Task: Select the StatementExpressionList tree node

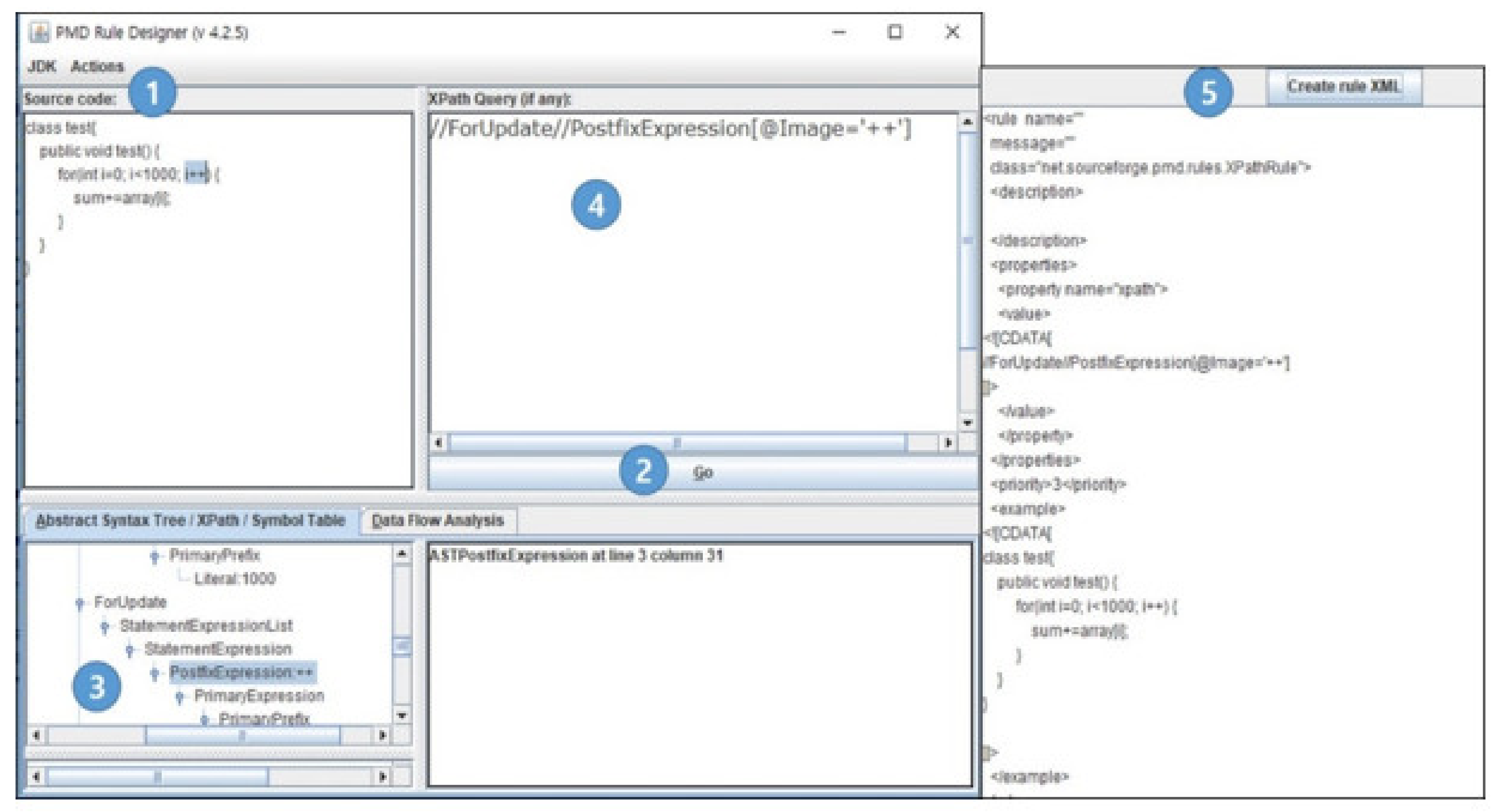Action: click(206, 625)
